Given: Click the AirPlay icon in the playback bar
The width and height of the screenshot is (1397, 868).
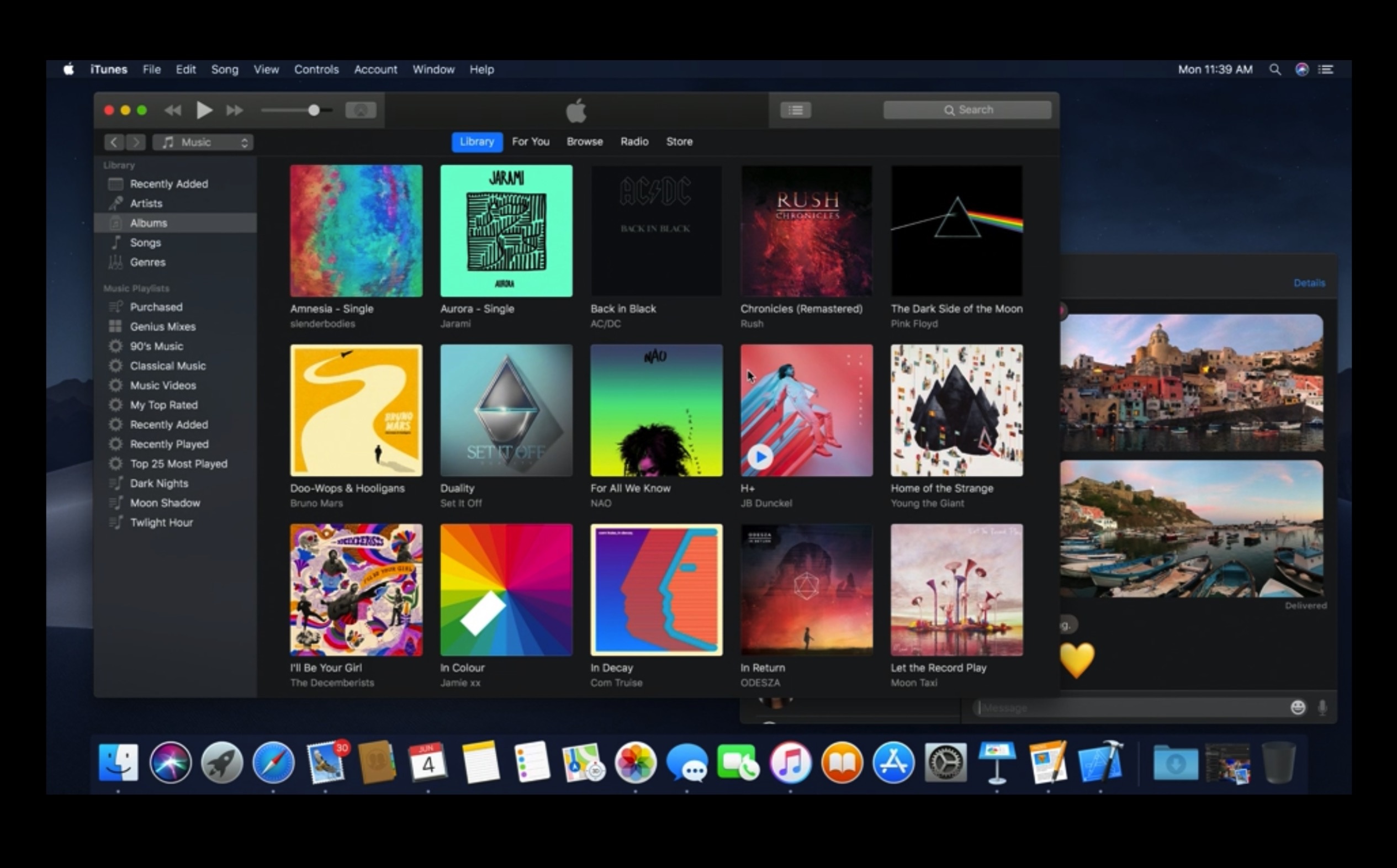Looking at the screenshot, I should point(361,110).
